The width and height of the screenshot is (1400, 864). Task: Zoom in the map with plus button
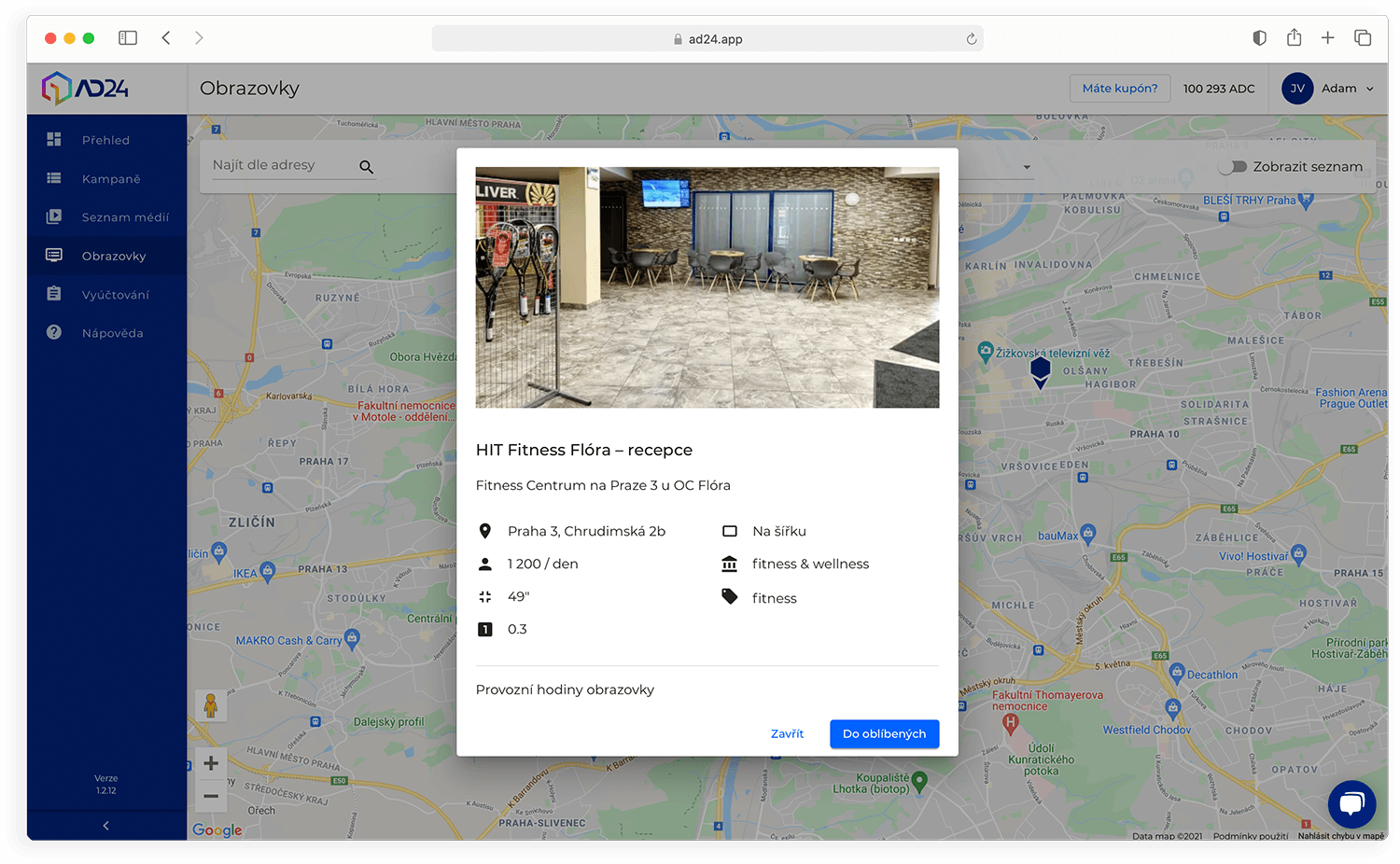[211, 763]
